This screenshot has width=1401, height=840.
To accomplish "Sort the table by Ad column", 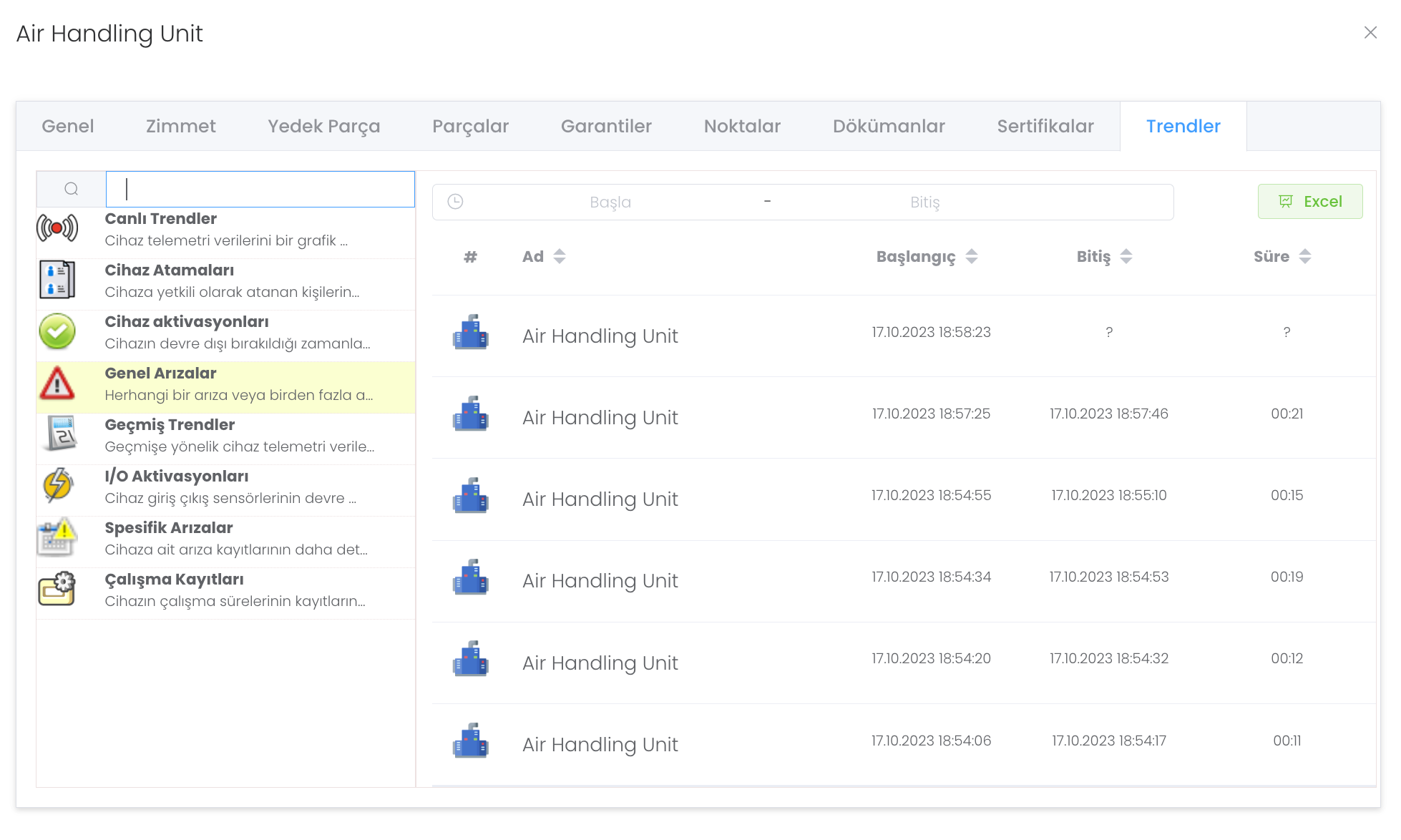I will 559,256.
